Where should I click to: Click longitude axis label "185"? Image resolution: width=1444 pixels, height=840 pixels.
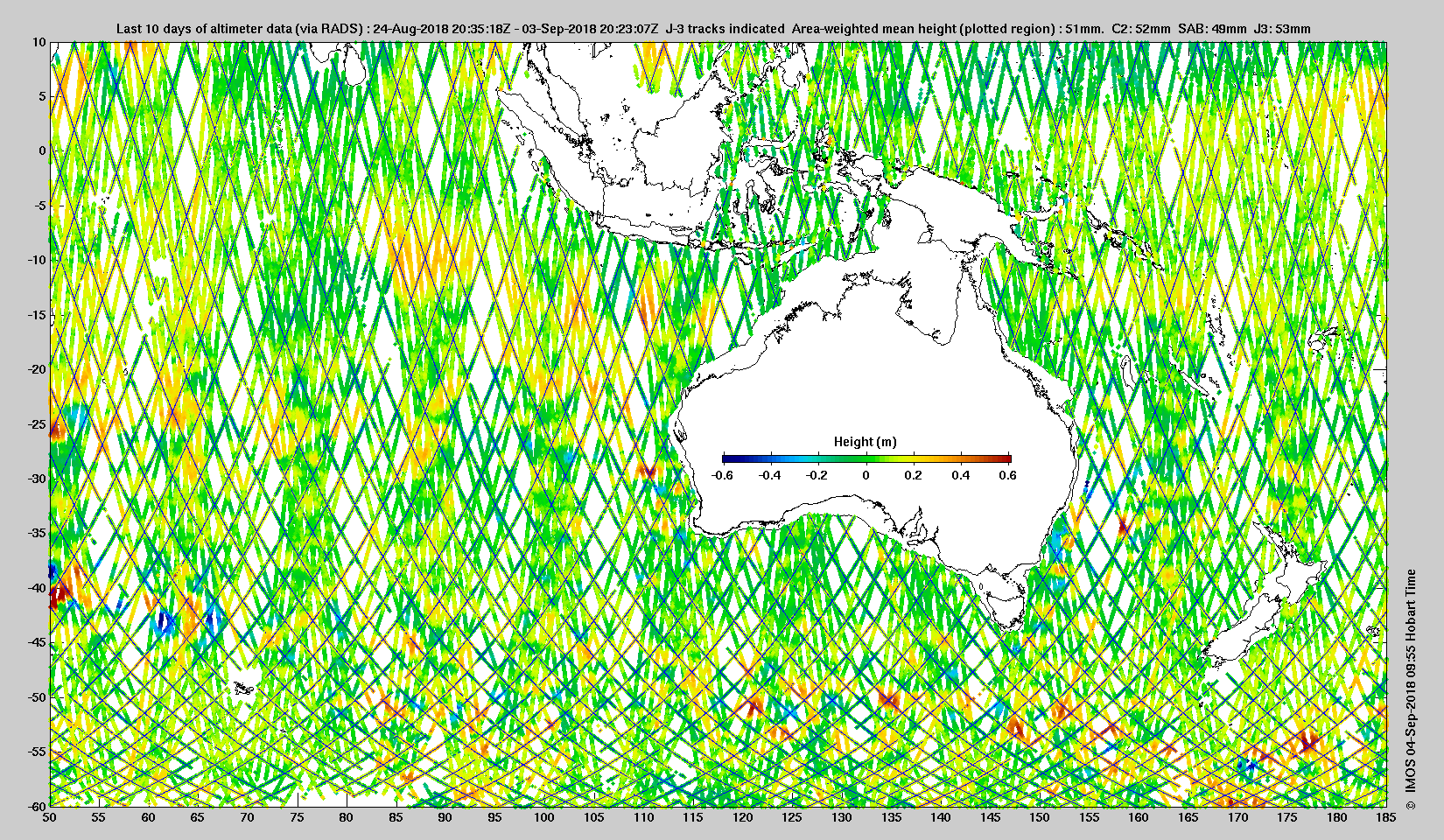(1386, 817)
